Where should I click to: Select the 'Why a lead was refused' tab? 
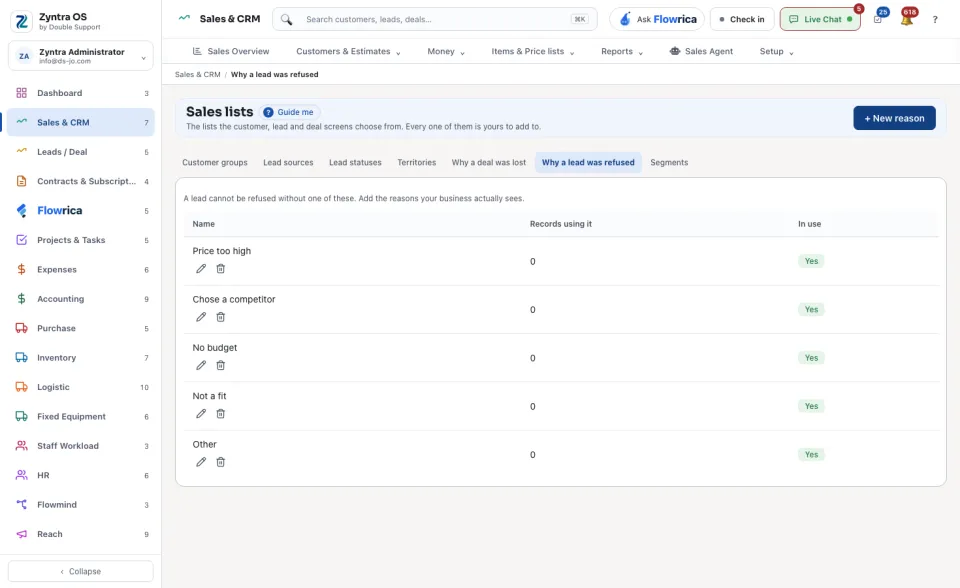tap(588, 162)
